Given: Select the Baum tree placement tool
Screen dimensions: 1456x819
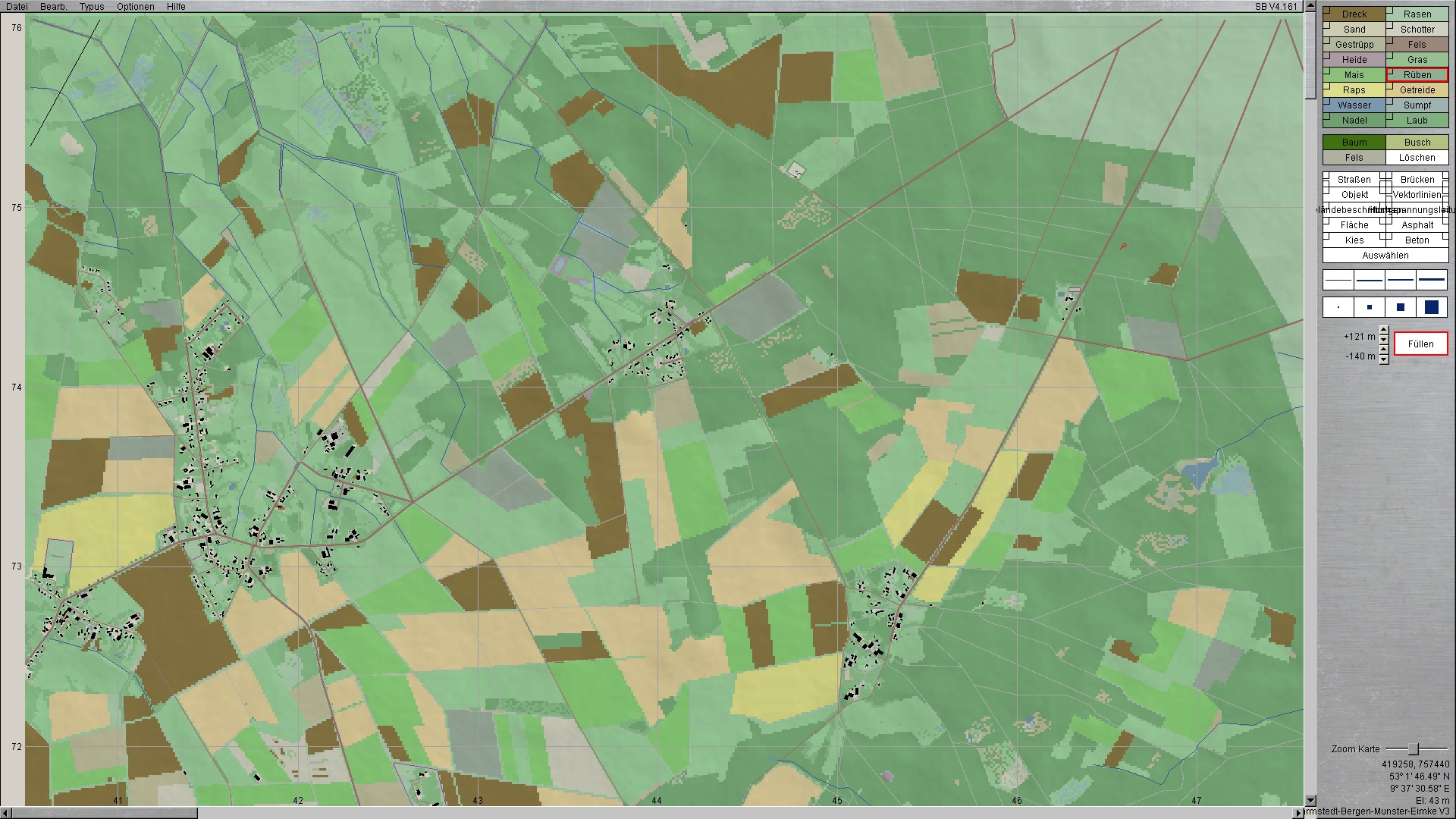Looking at the screenshot, I should point(1354,143).
